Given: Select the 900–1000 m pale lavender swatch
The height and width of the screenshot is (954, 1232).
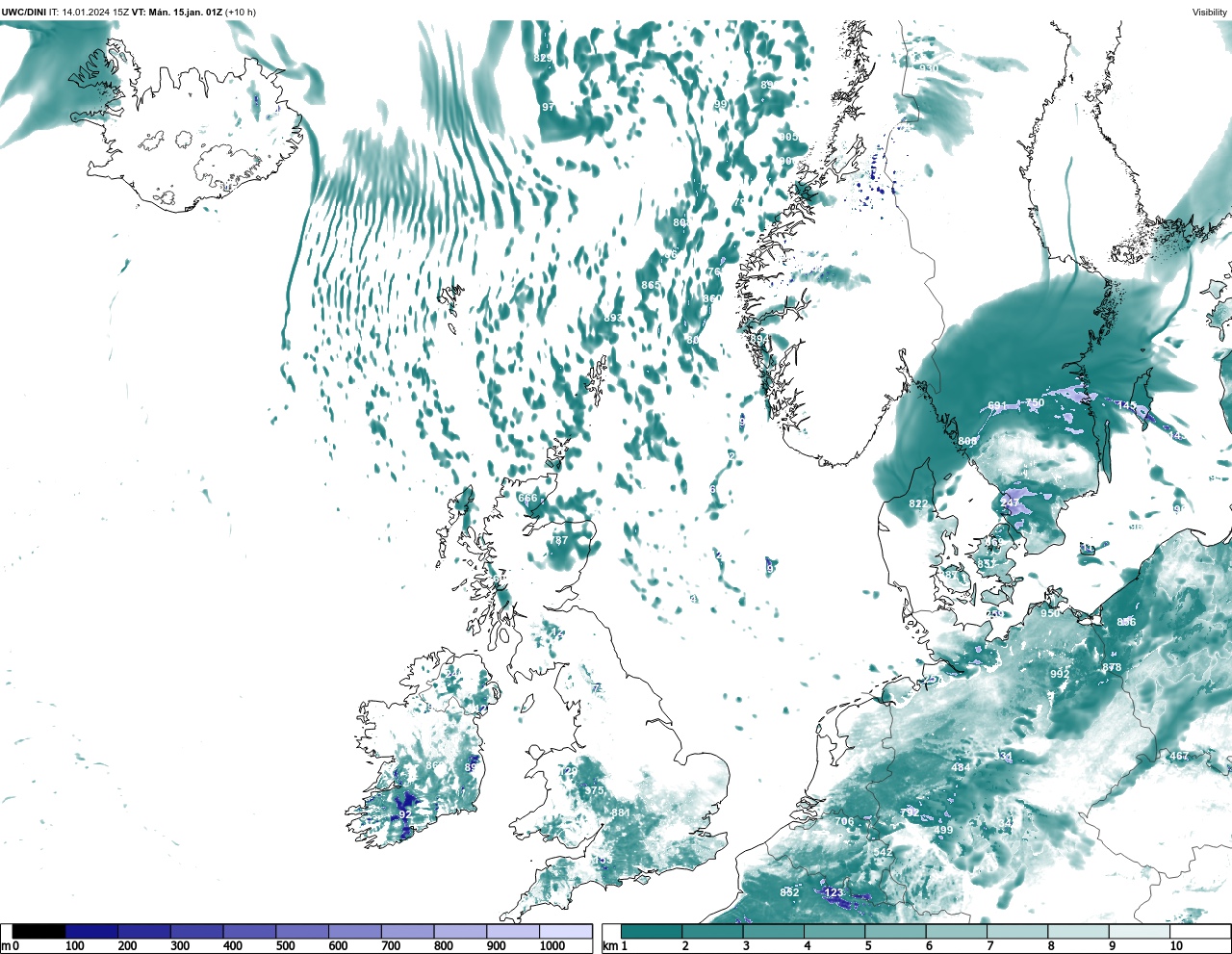Looking at the screenshot, I should pyautogui.click(x=513, y=931).
